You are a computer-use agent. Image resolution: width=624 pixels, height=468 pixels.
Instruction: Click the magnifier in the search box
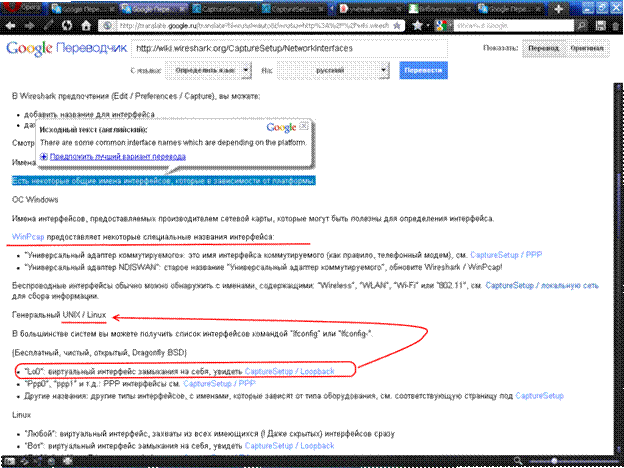(581, 26)
